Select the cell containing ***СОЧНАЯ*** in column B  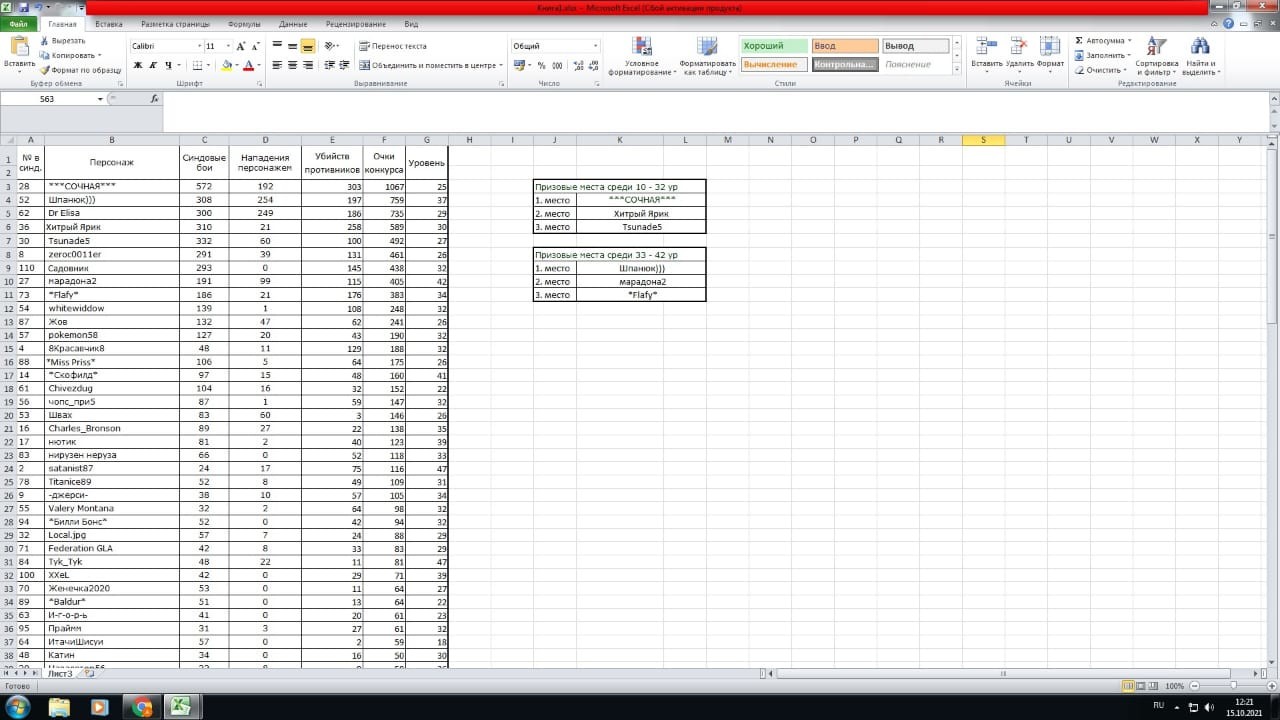pos(112,187)
